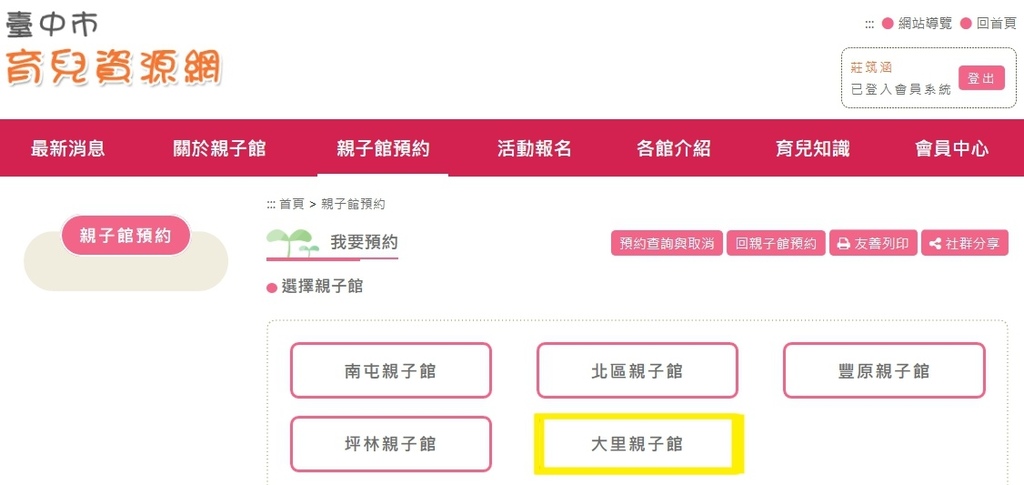Open the 最新消息 menu item

[68, 149]
